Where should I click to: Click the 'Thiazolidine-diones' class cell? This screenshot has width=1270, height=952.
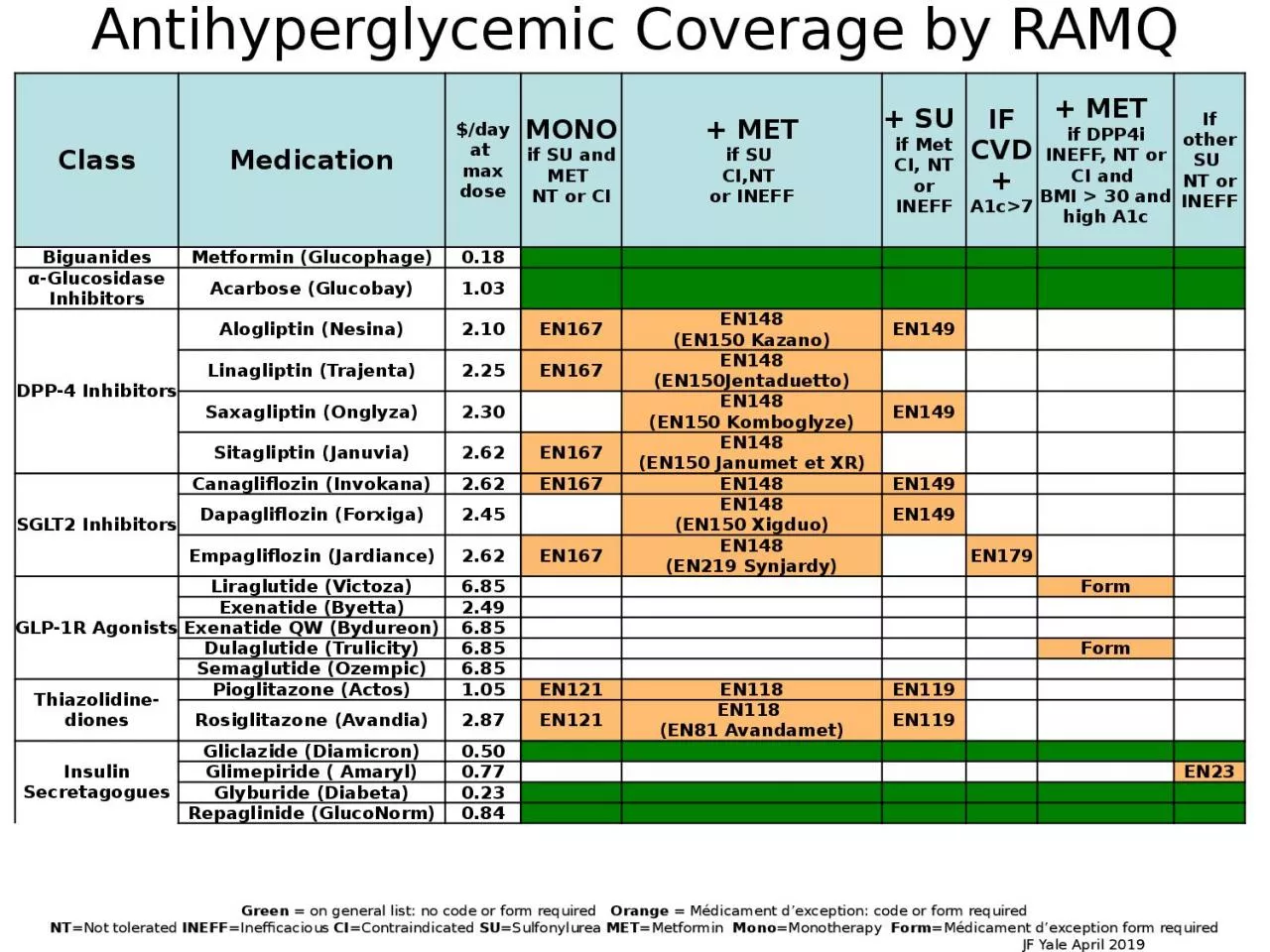pyautogui.click(x=96, y=710)
